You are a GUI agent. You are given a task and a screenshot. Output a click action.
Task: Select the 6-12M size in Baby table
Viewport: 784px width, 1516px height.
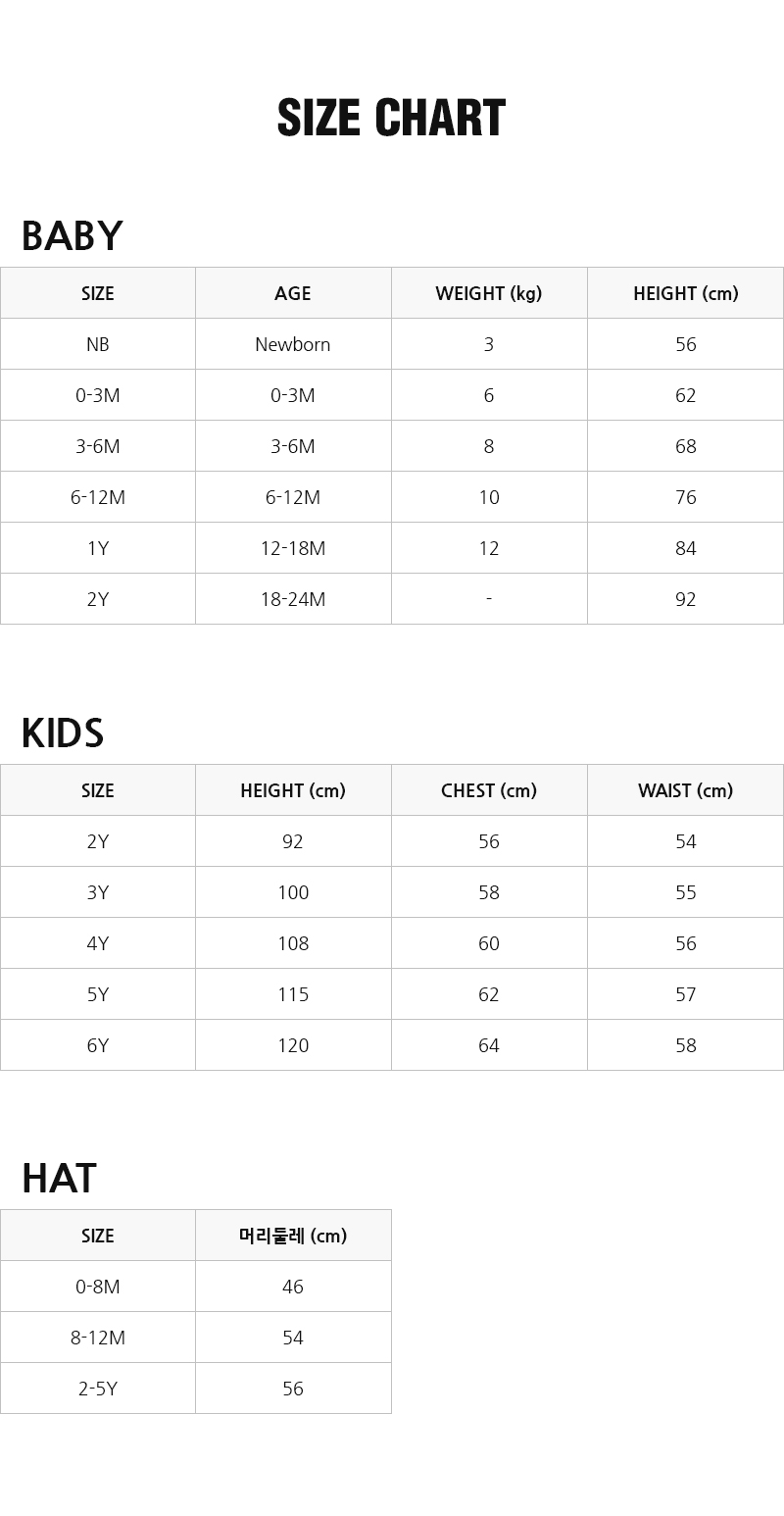pyautogui.click(x=97, y=497)
